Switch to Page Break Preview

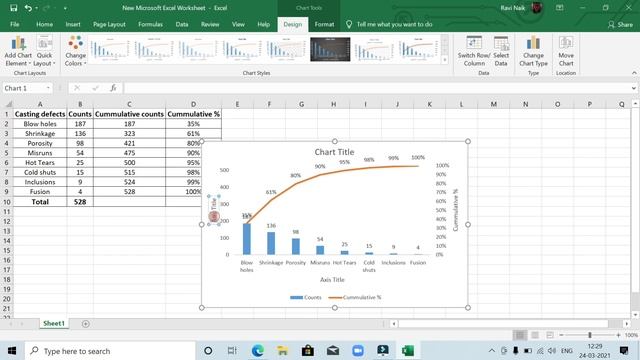tap(550, 335)
